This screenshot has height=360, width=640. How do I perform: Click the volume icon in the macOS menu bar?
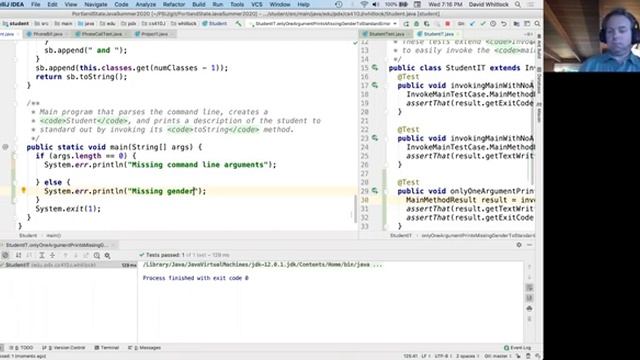376,4
